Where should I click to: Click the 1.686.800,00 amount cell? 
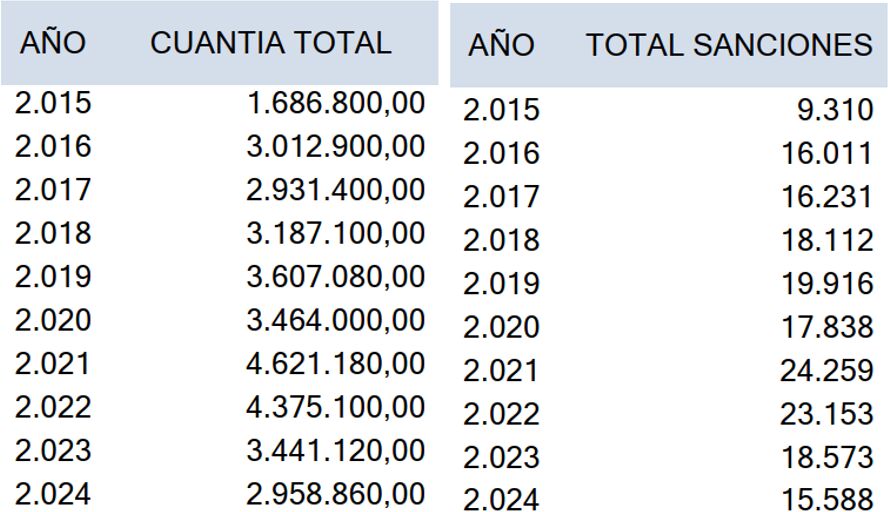(335, 103)
